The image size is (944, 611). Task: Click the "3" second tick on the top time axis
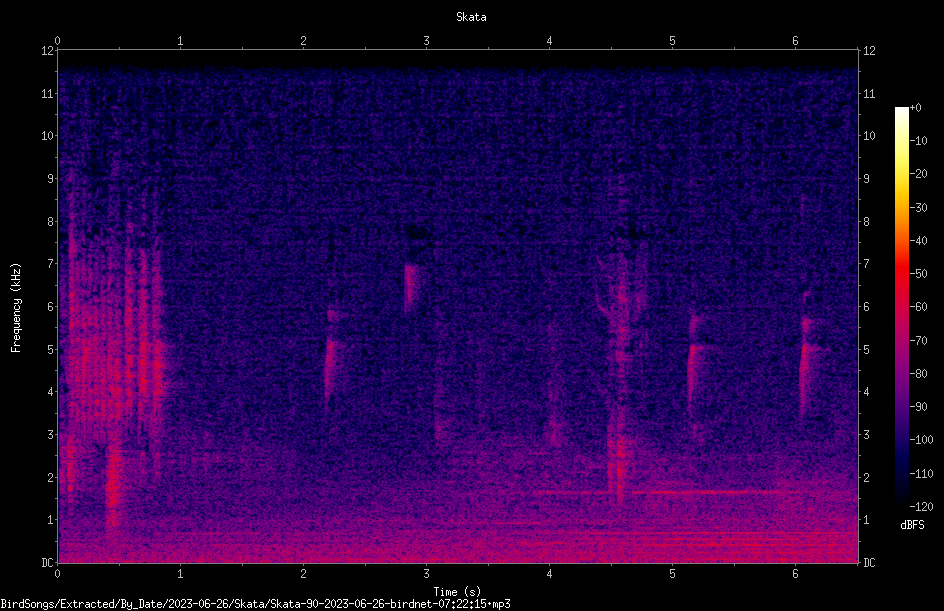426,41
